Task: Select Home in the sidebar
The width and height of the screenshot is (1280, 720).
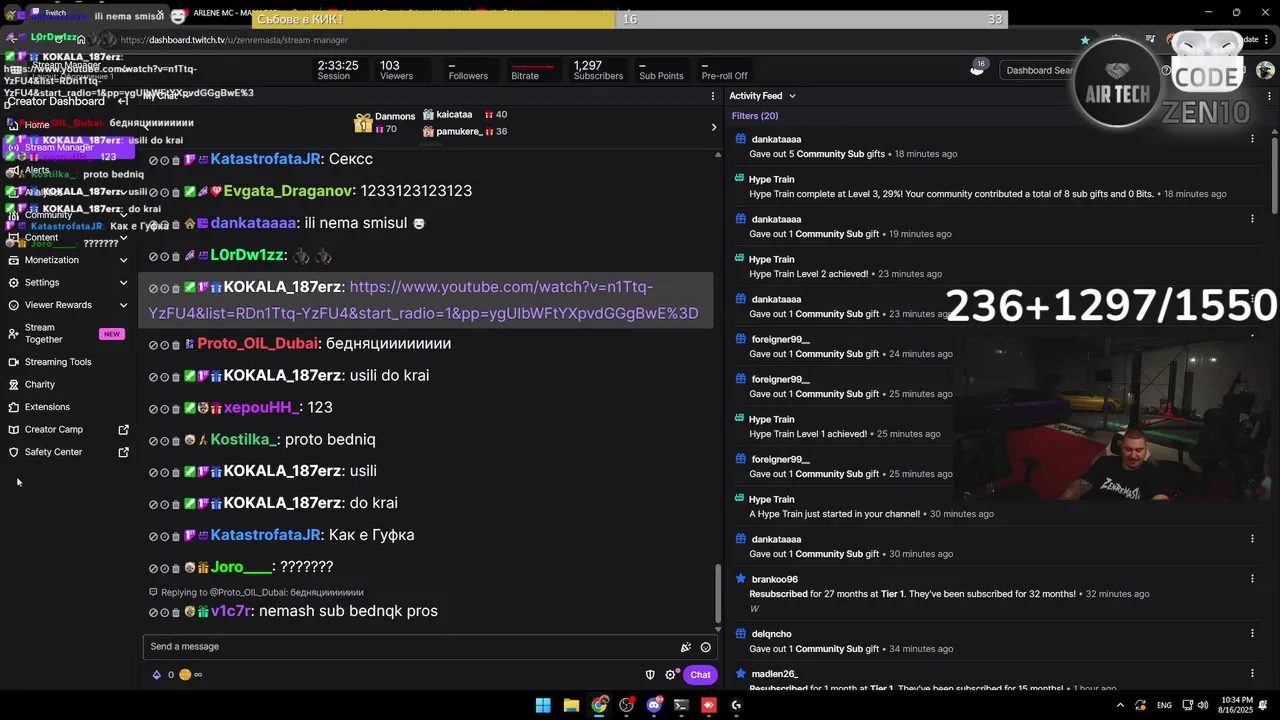Action: click(67, 125)
